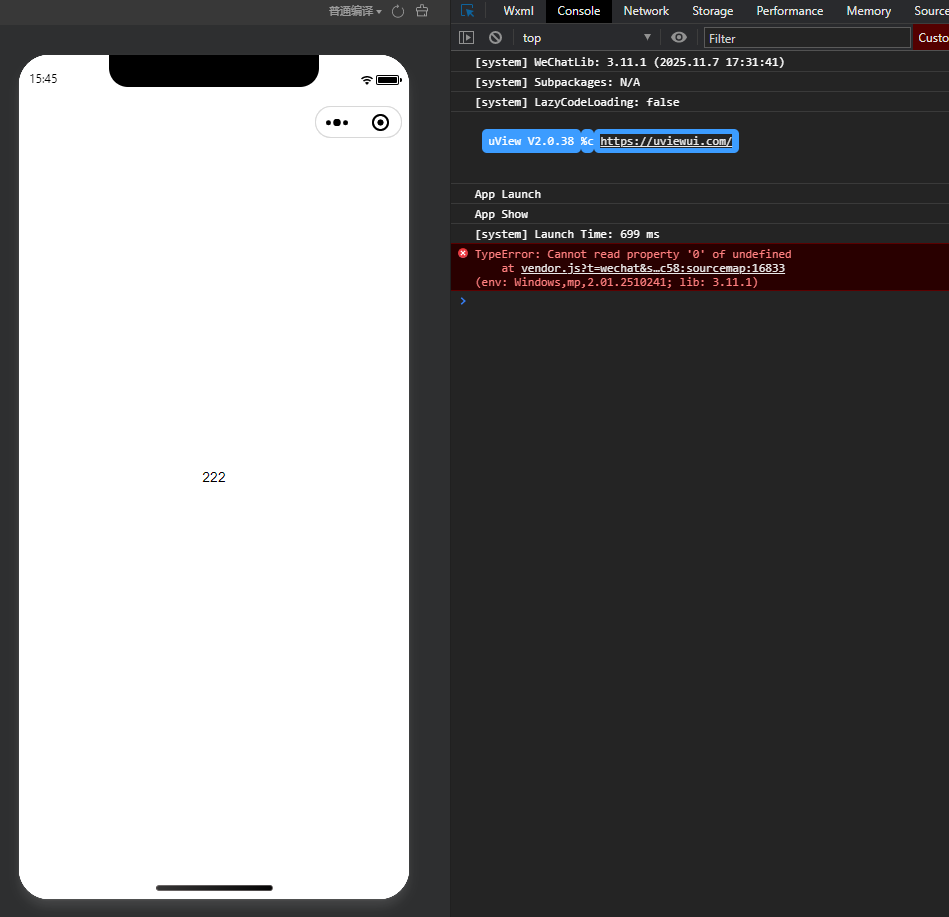949x917 pixels.
Task: Open vendor.js sourcemap error link
Action: (652, 268)
